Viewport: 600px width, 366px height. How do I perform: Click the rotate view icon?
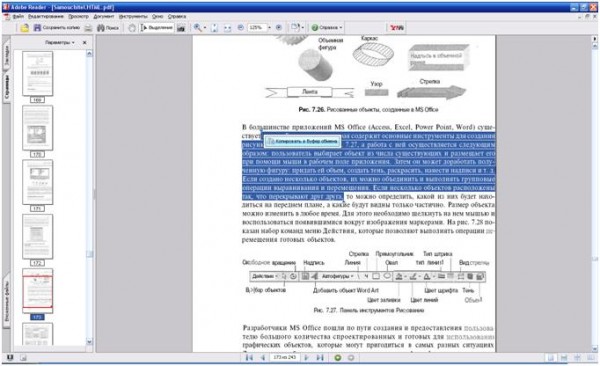coord(295,28)
